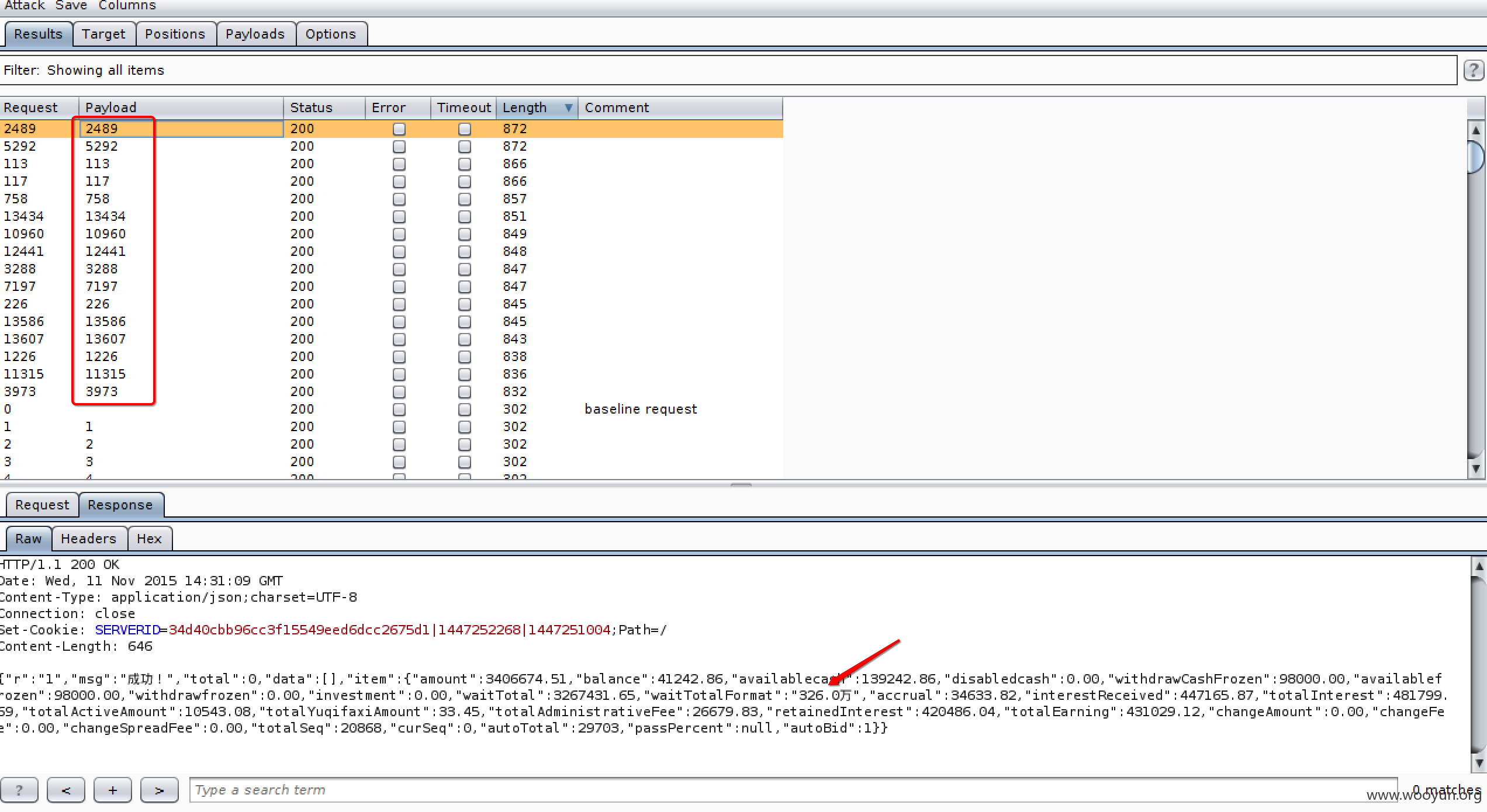Select the result row with payload 7197
Image resolution: width=1487 pixels, height=812 pixels.
pyautogui.click(x=391, y=287)
